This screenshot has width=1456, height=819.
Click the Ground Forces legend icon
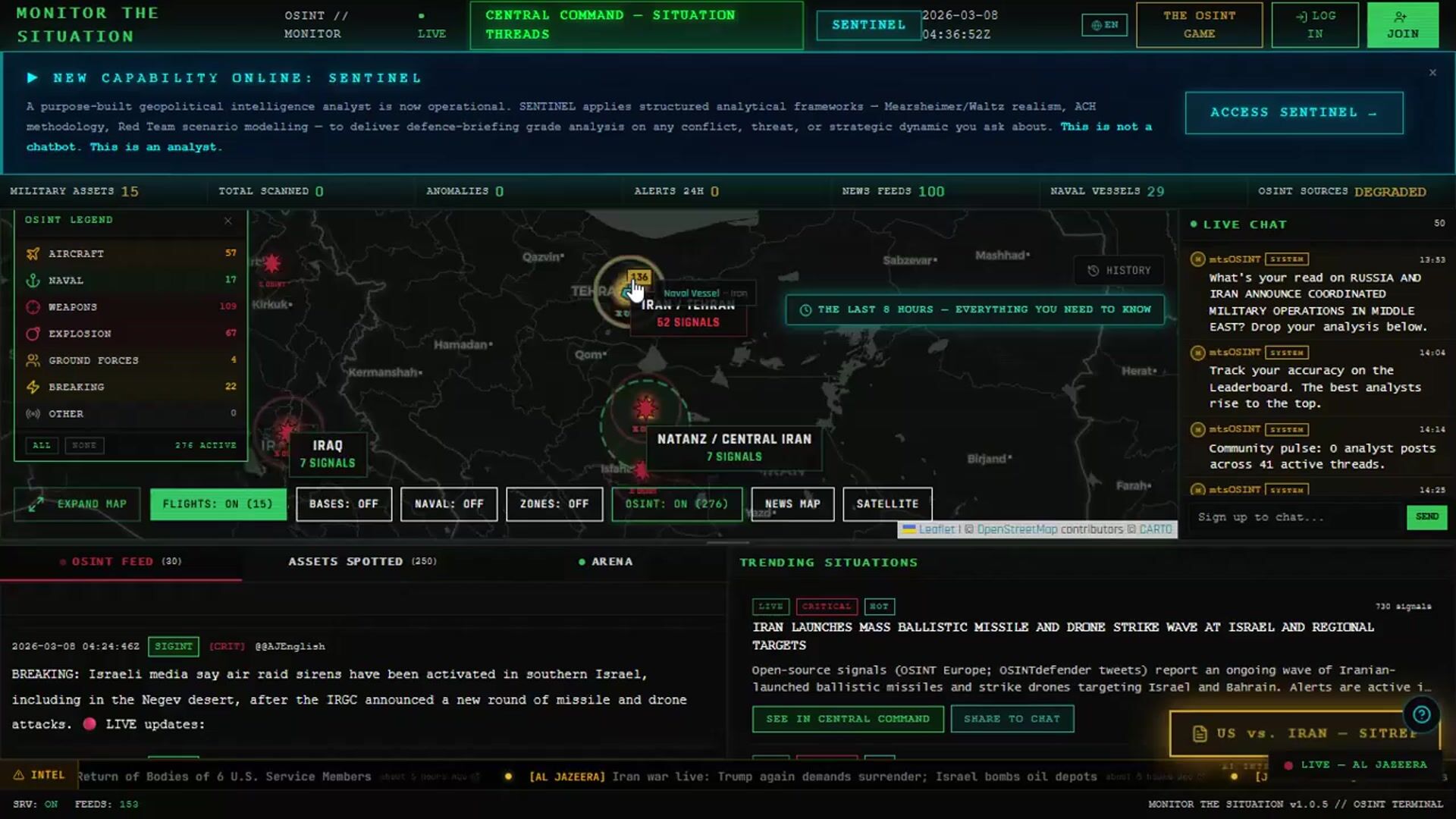33,360
